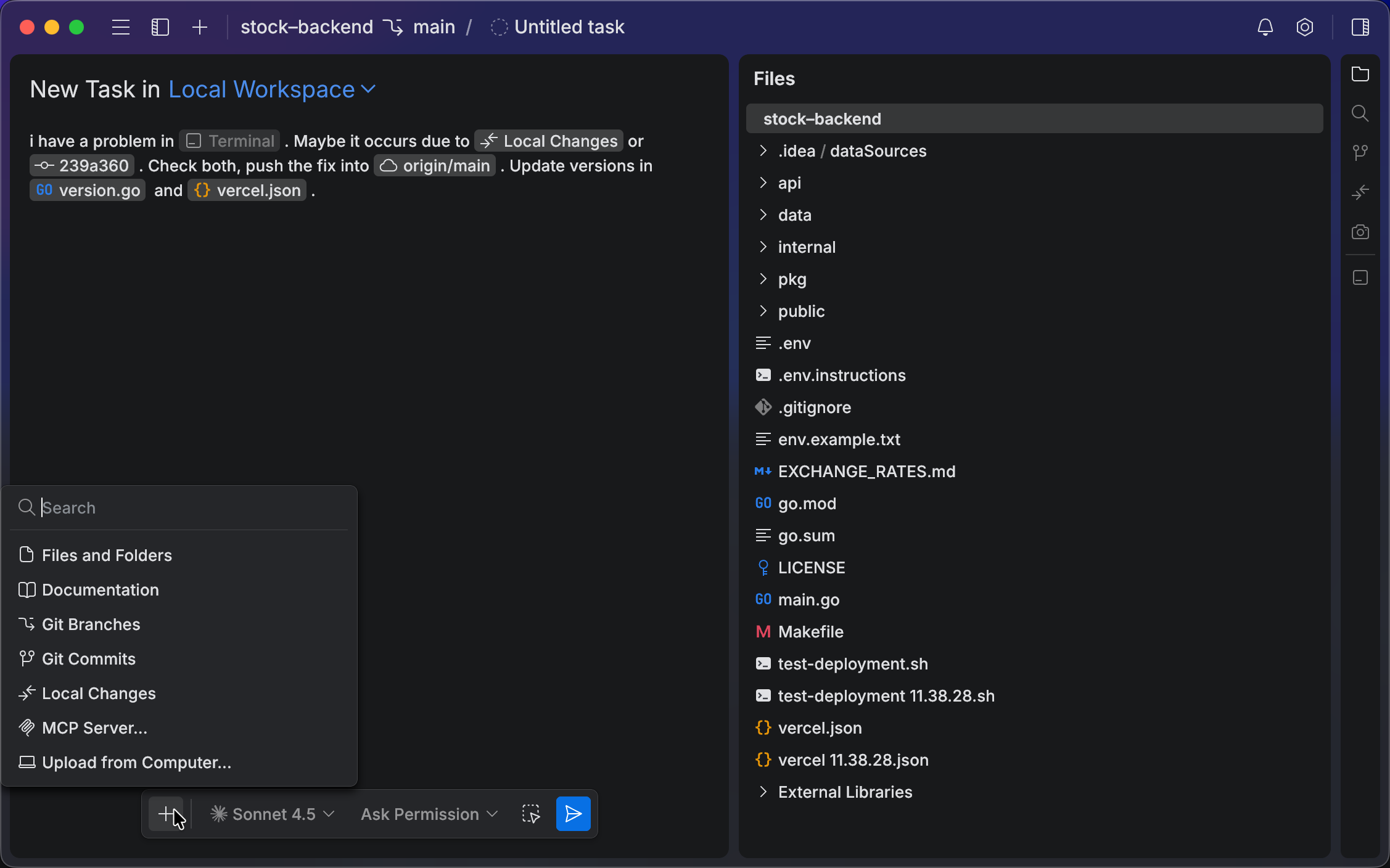Open the Files panel in right sidebar
This screenshot has height=868, width=1390.
tap(1360, 74)
